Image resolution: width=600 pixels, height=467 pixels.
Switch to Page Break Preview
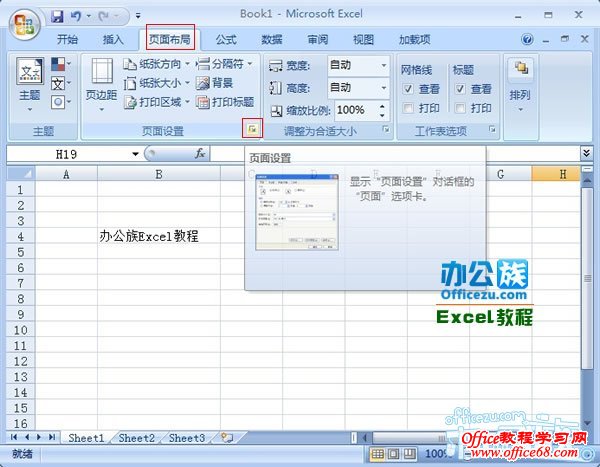click(x=409, y=454)
